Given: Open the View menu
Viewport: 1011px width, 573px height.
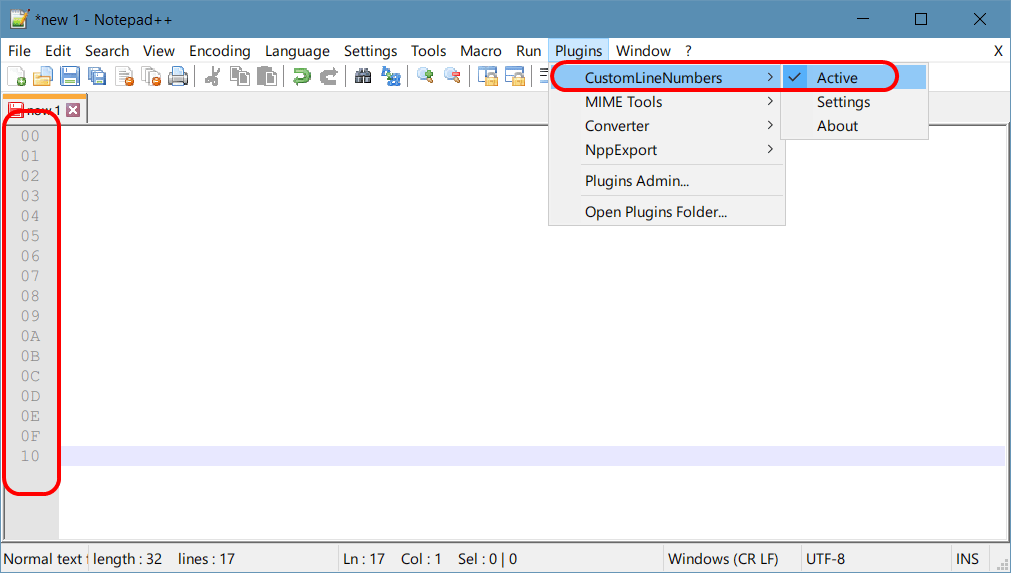Looking at the screenshot, I should click(x=159, y=51).
